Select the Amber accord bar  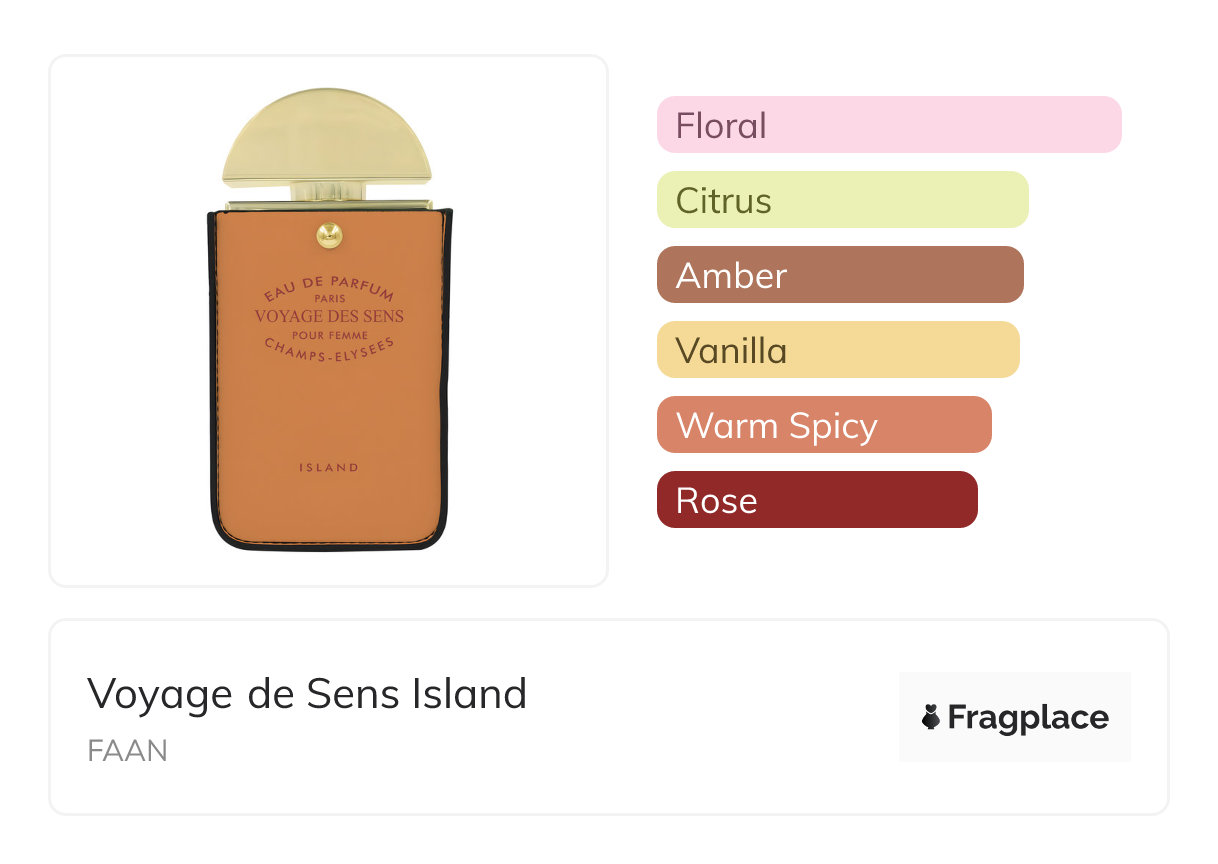(x=840, y=275)
